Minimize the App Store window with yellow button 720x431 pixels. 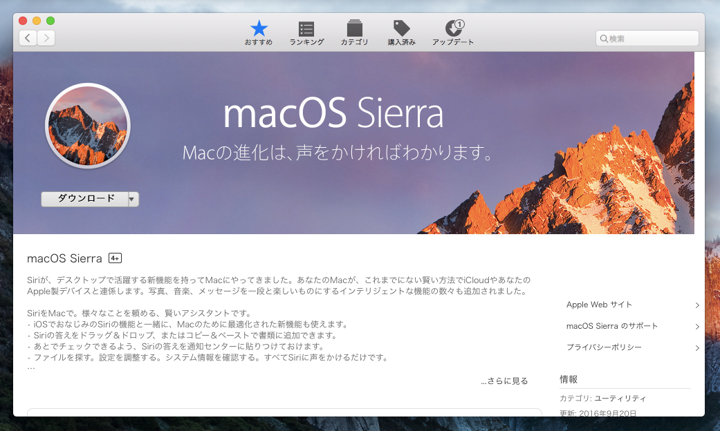(x=37, y=21)
